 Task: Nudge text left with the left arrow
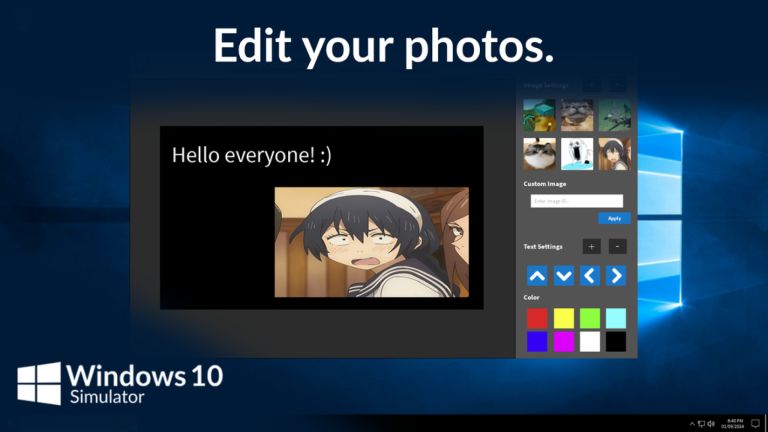tap(590, 276)
